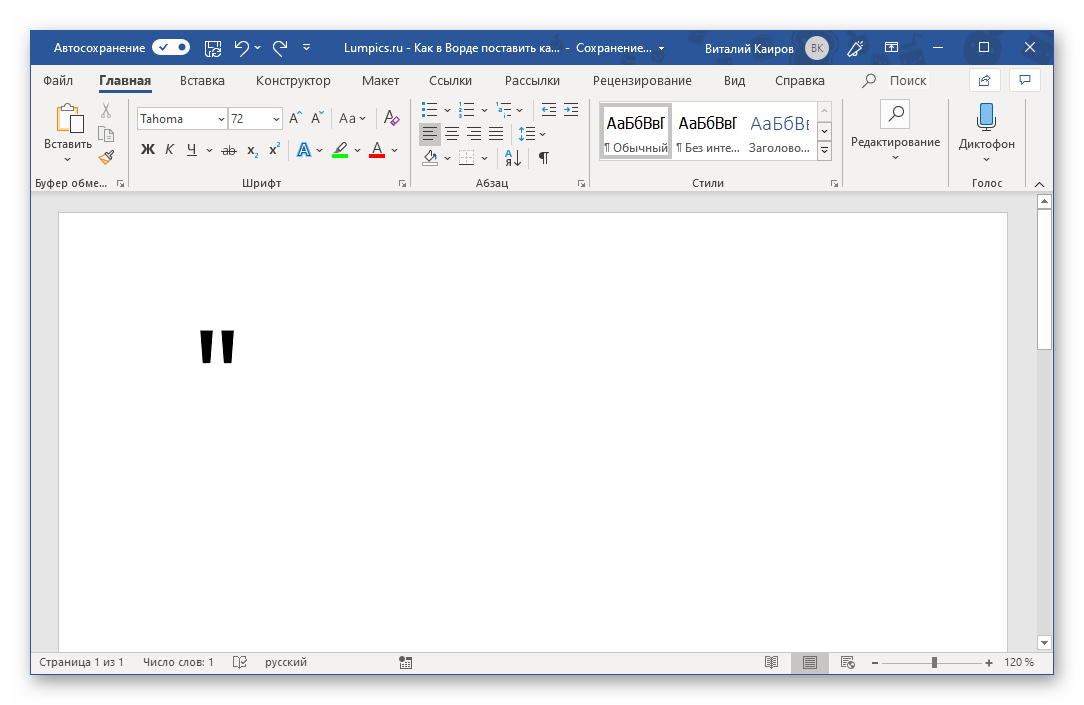
Task: Toggle bold with the Ж button
Action: click(148, 150)
